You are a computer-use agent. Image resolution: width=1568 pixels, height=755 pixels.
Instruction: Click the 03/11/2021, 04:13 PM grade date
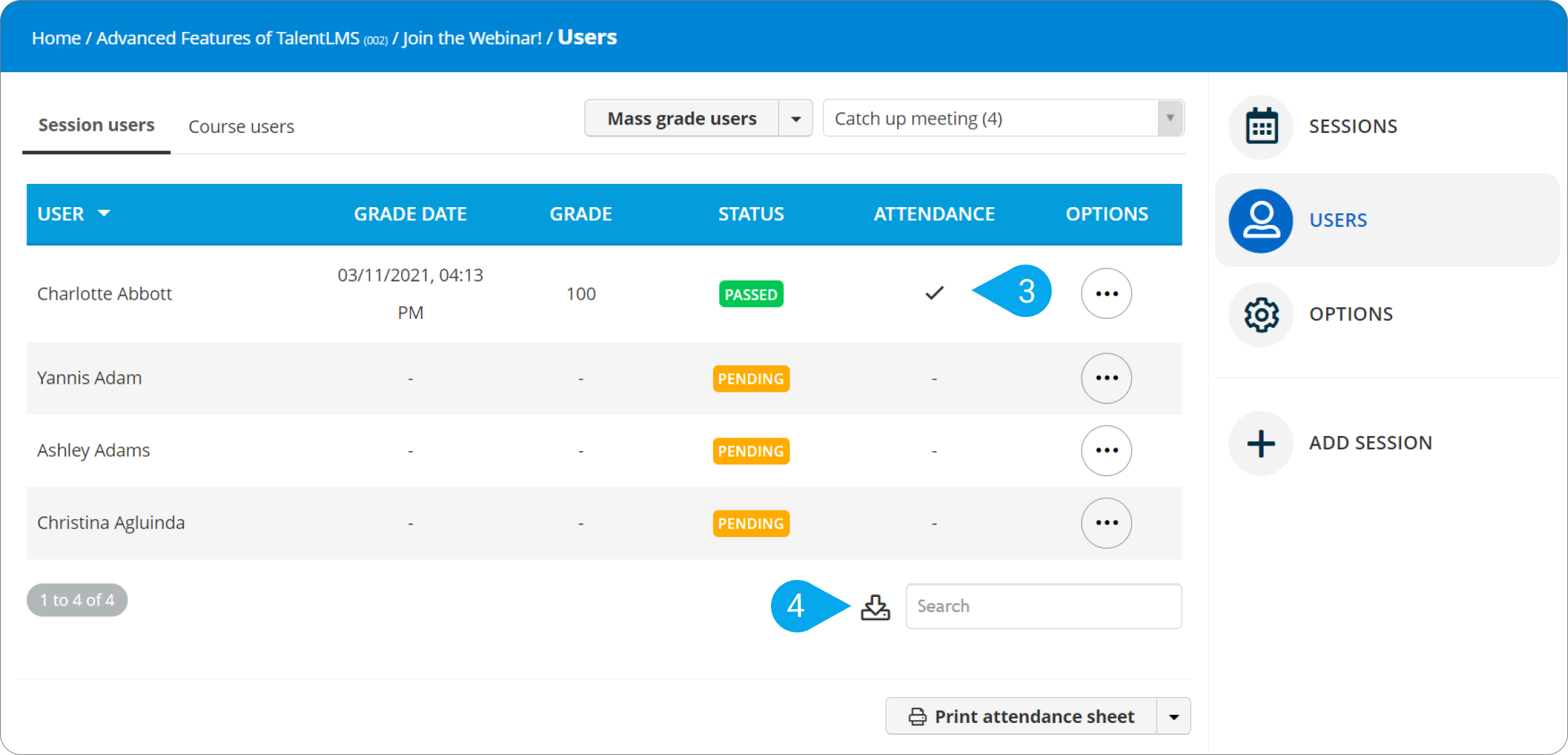[x=410, y=294]
